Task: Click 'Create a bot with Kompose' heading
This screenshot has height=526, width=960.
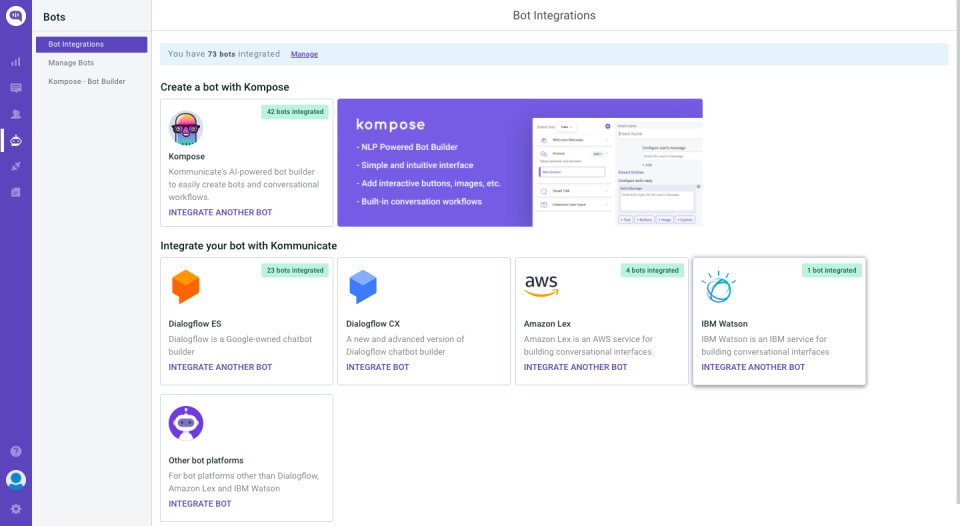Action: [x=225, y=87]
